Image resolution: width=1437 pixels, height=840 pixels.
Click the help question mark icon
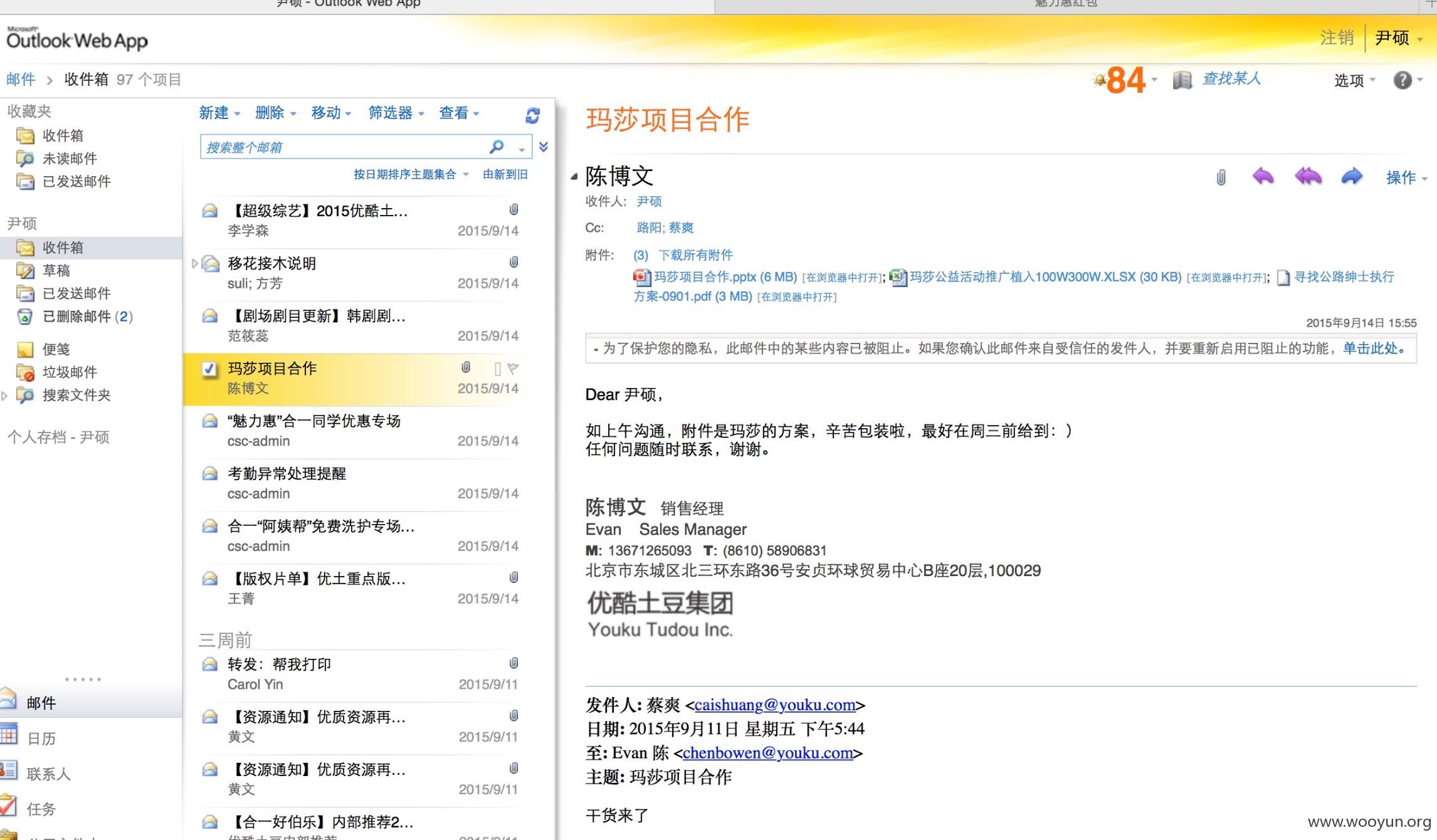click(x=1403, y=80)
